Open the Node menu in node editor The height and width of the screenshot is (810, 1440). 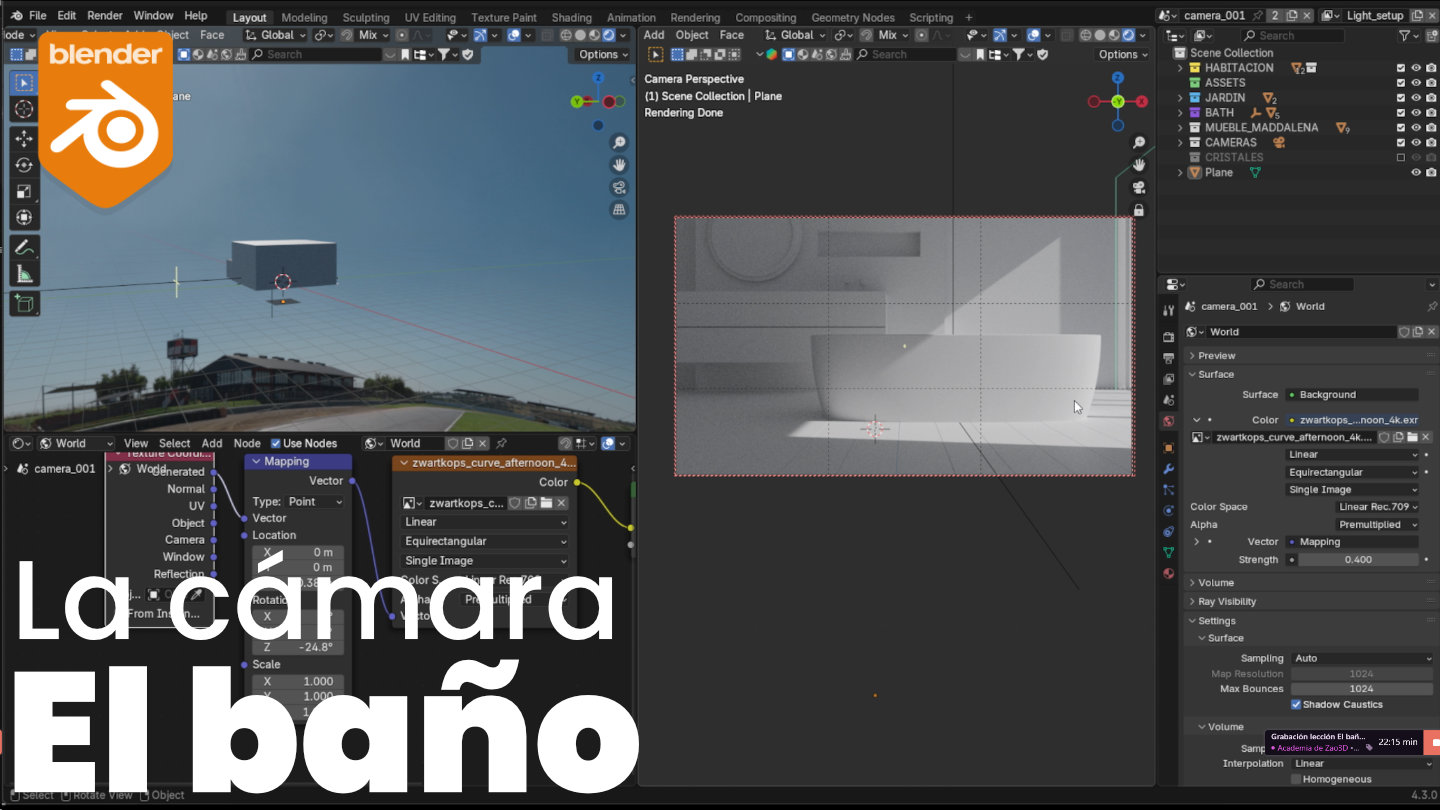coord(247,444)
